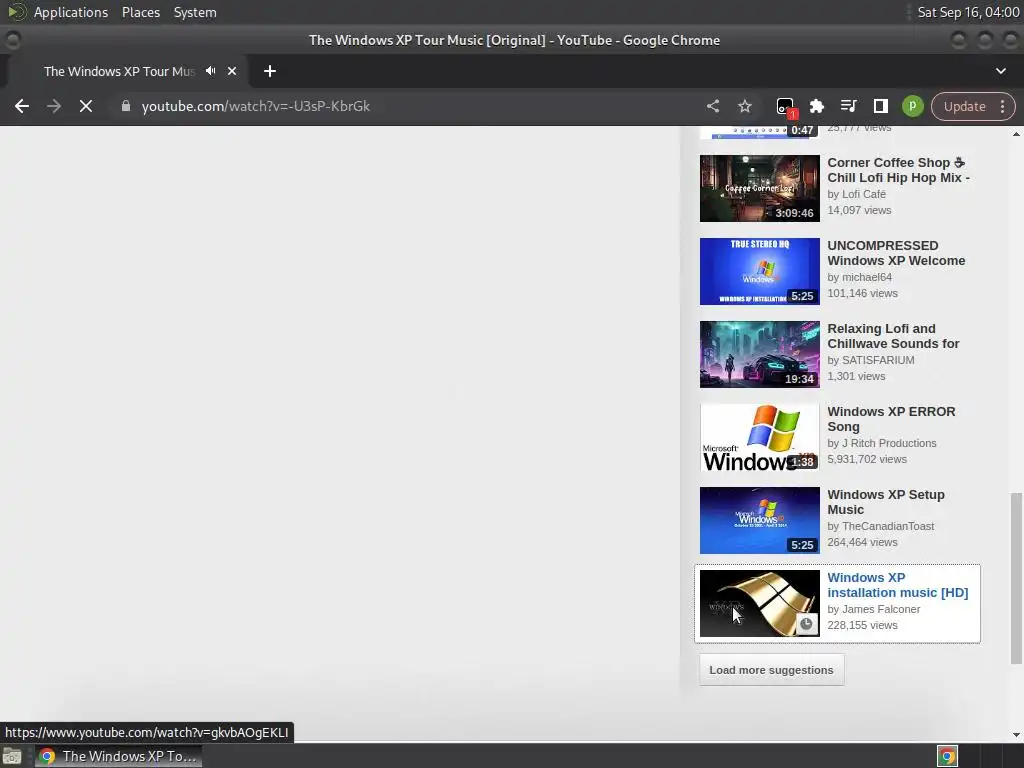
Task: Click the clock Sat Sep 16, 04:00
Action: (x=968, y=12)
